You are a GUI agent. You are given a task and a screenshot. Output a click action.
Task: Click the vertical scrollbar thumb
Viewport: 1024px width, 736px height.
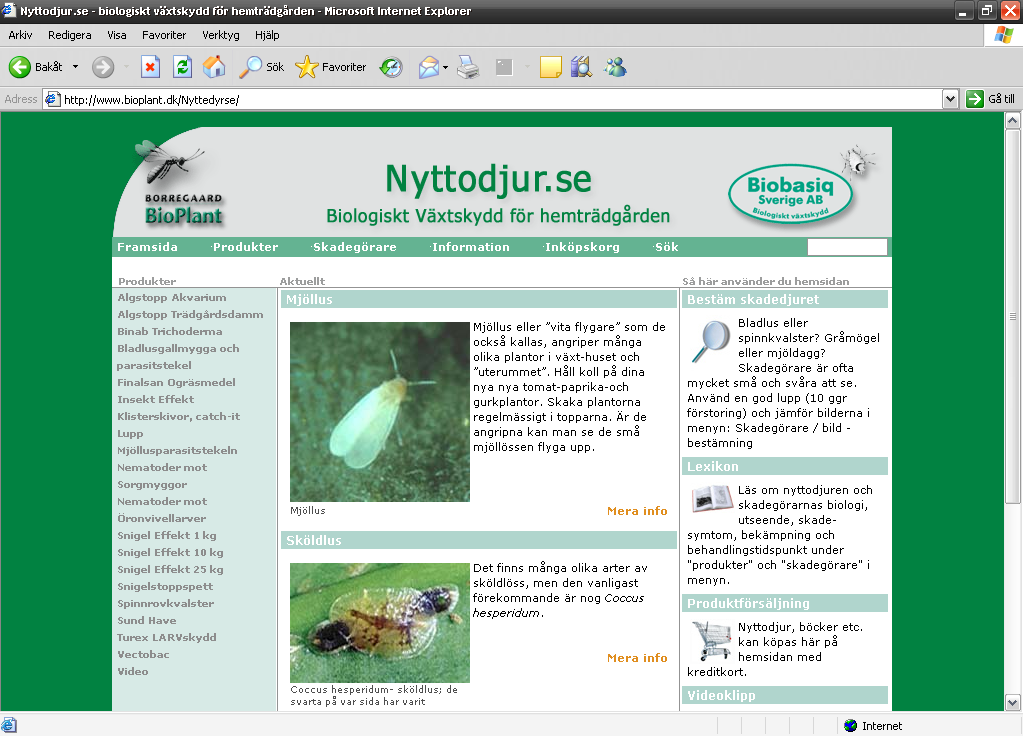pos(1012,316)
